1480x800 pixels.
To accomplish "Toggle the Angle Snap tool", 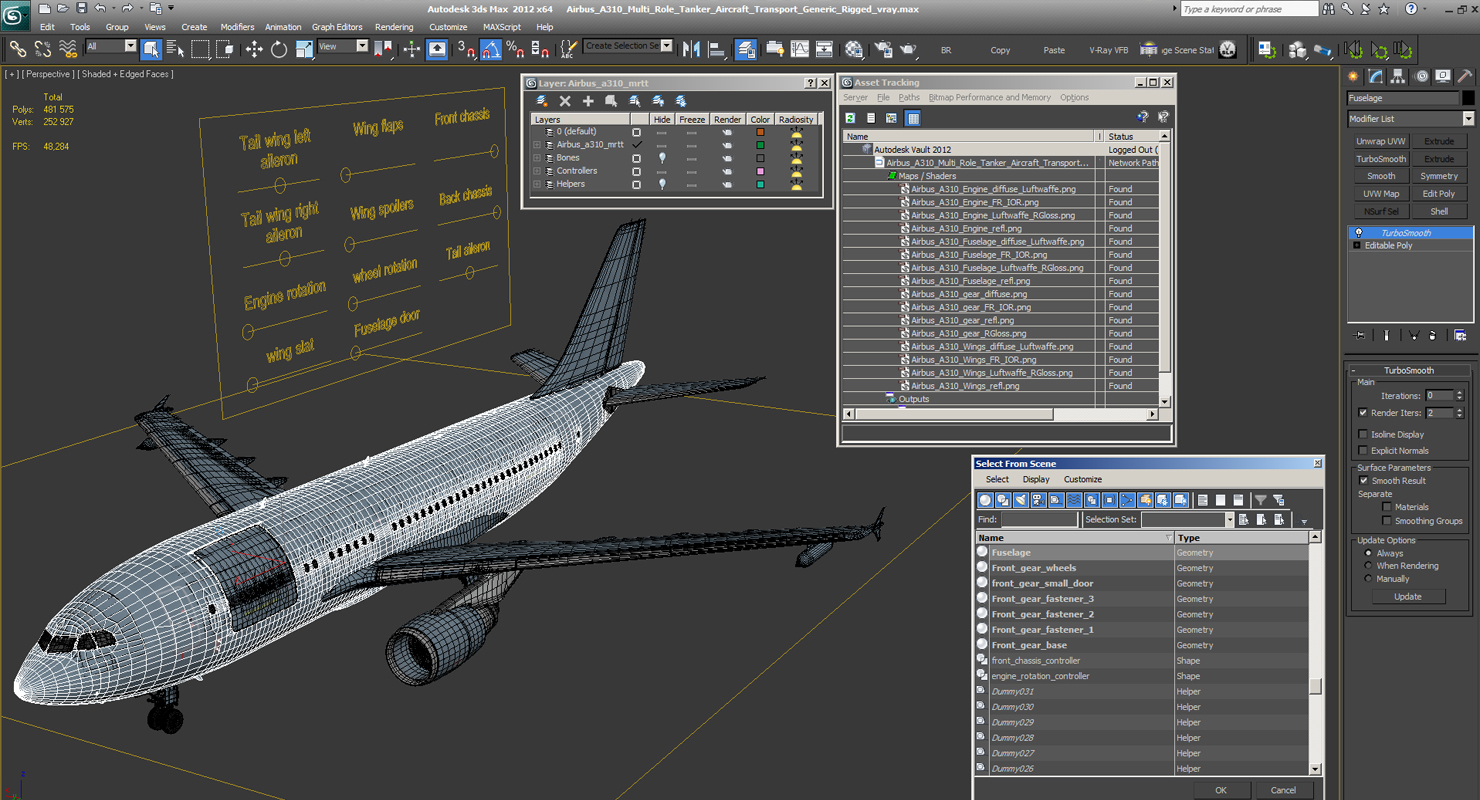I will 491,48.
